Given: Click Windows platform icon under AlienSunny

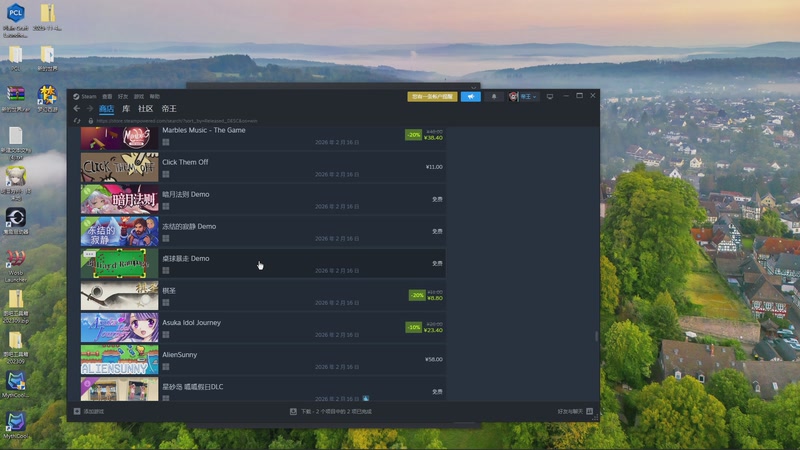Looking at the screenshot, I should [166, 367].
